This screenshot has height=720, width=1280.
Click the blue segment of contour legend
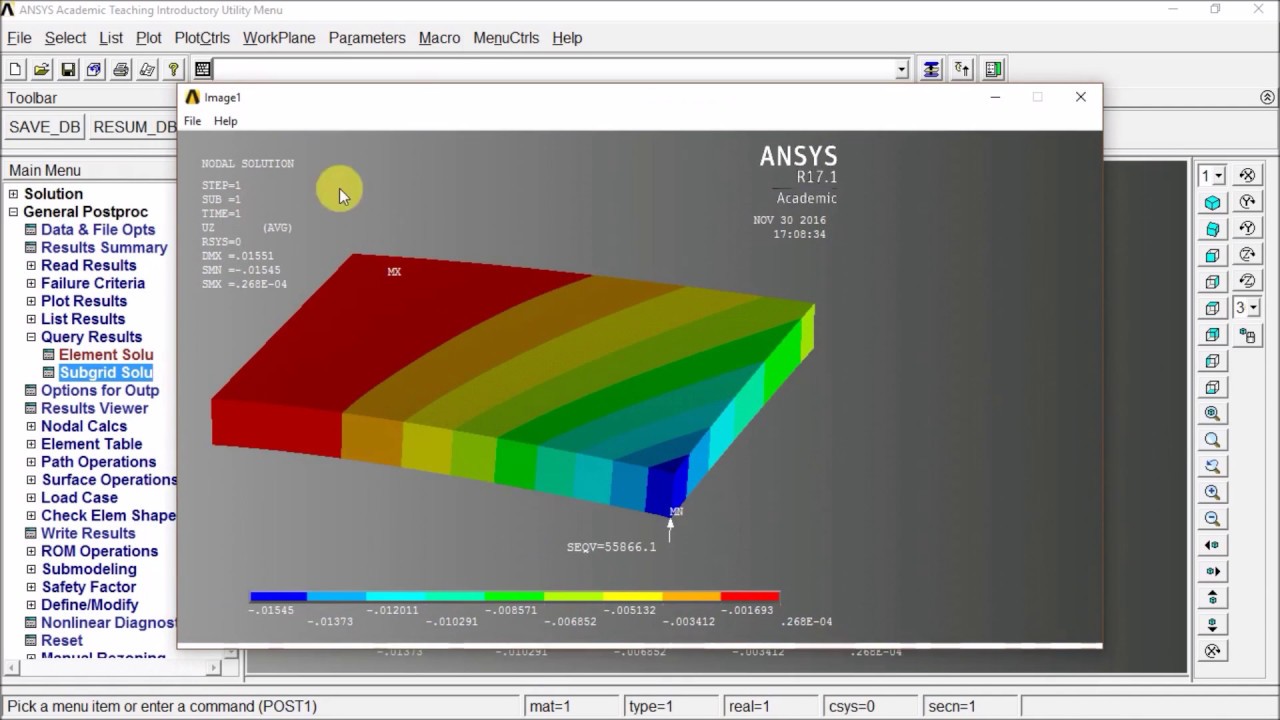tap(279, 597)
